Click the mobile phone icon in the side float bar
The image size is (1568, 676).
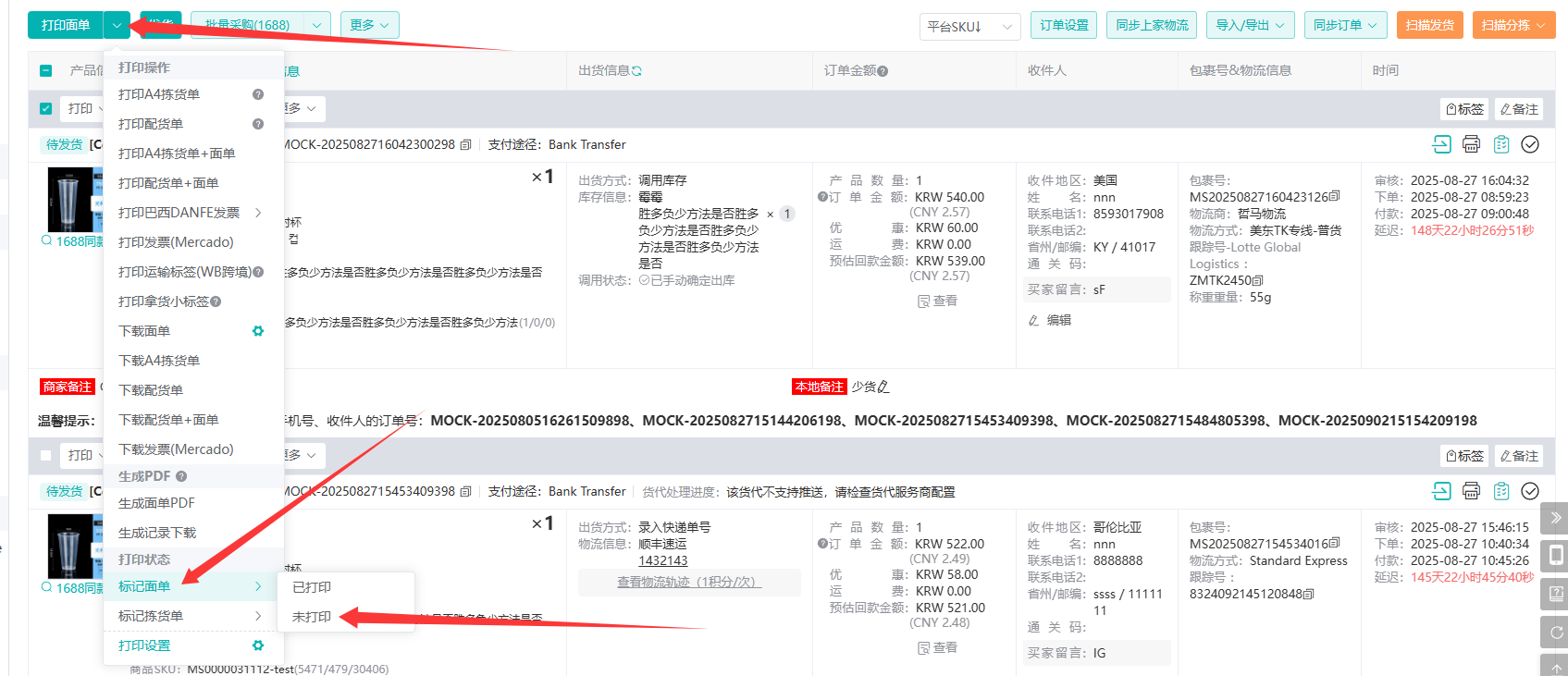click(x=1556, y=555)
